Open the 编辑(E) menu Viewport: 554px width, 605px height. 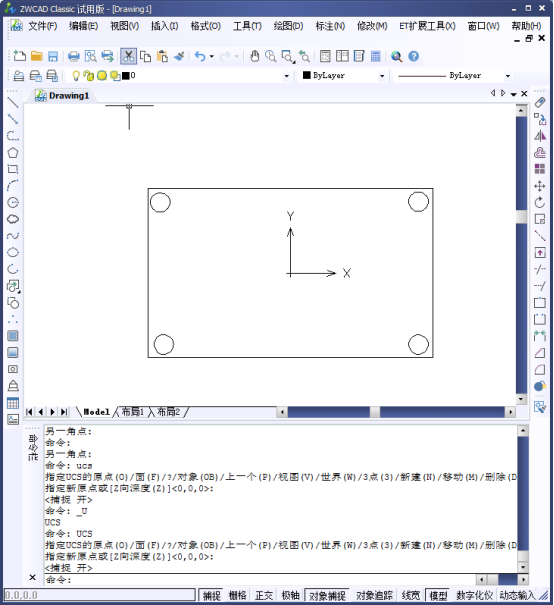(83, 26)
